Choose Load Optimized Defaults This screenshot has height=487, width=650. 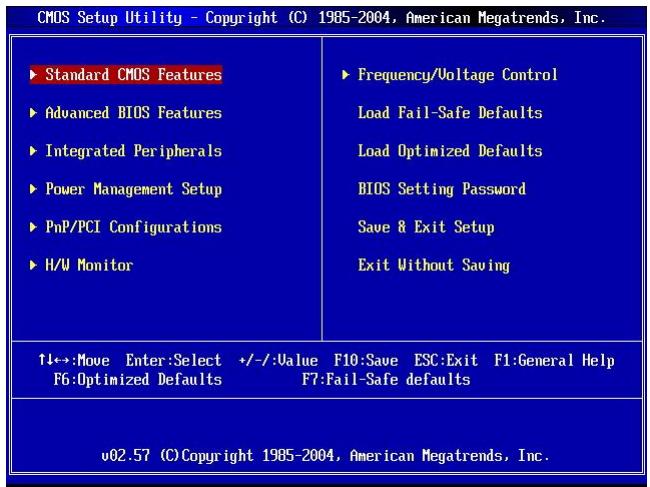tap(450, 151)
